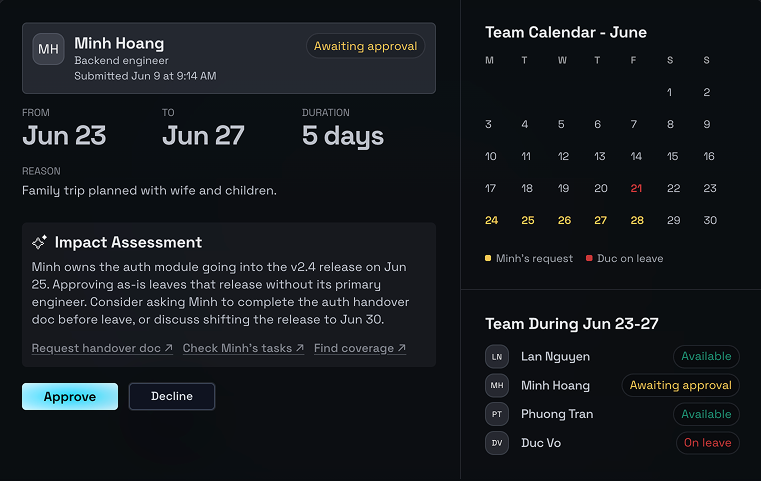Click Lan Nguyen's Available status badge
Viewport: 761px width, 481px height.
pyautogui.click(x=706, y=357)
